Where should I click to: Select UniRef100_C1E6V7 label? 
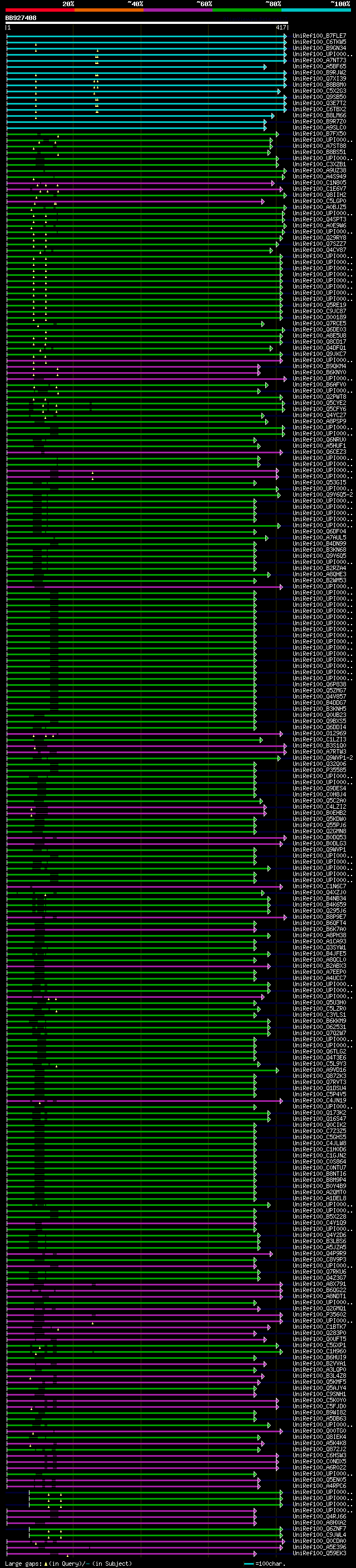319,189
